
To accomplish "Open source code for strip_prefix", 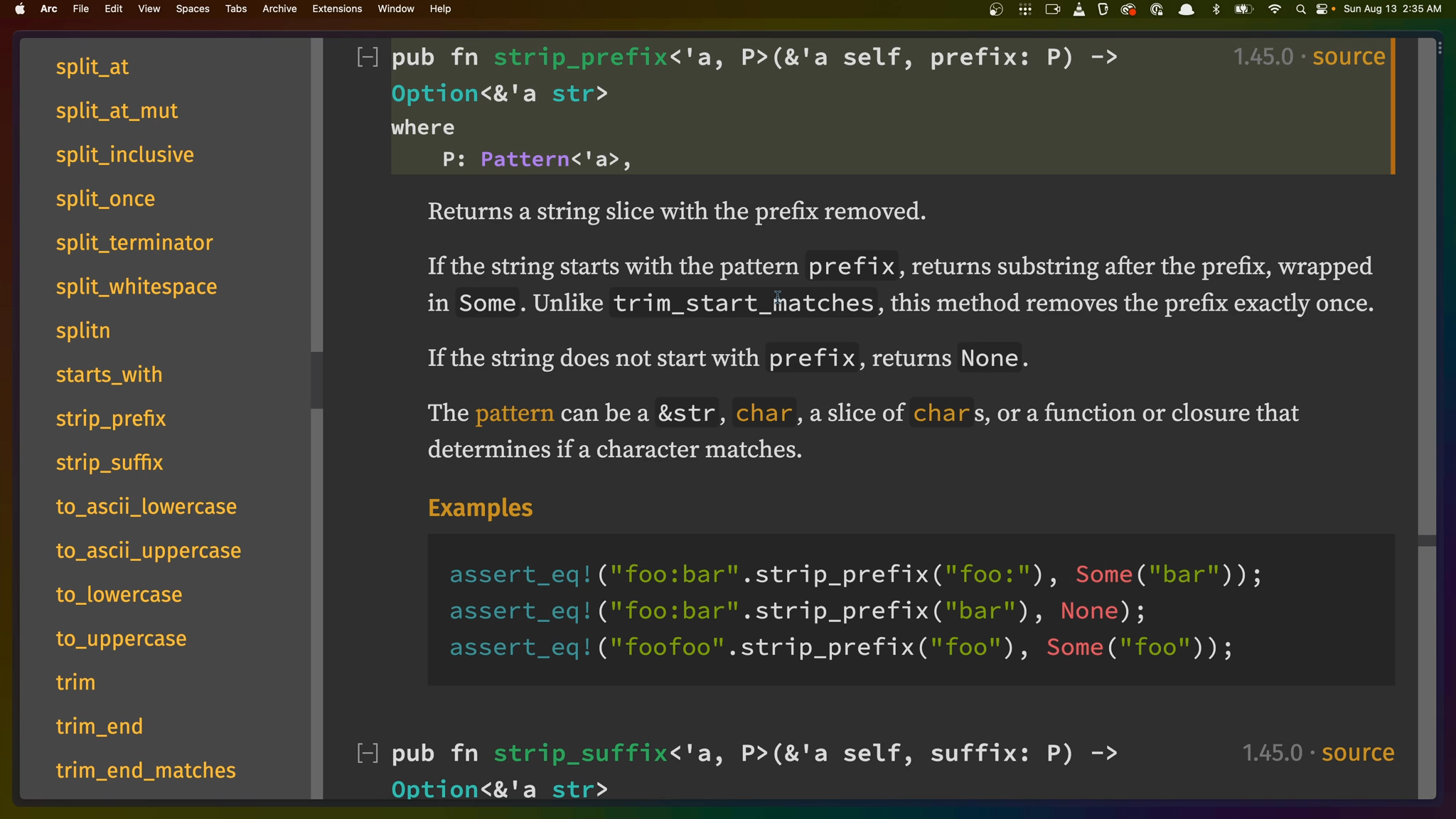I will coord(1348,56).
